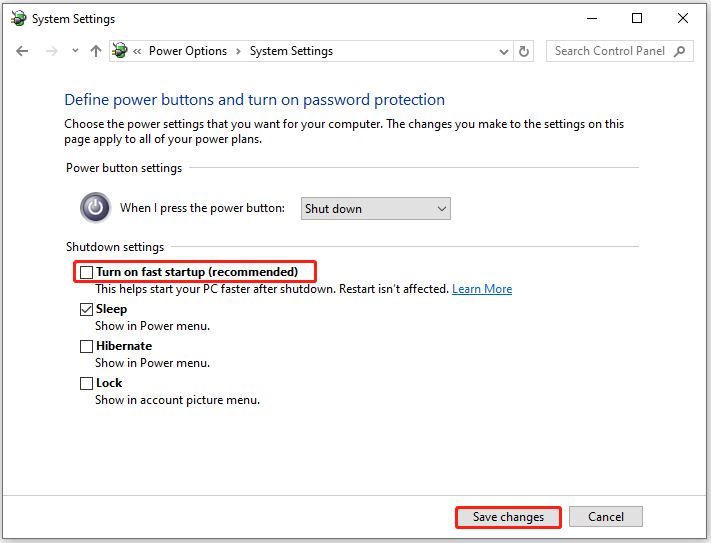Click the search magnifier icon

680,51
